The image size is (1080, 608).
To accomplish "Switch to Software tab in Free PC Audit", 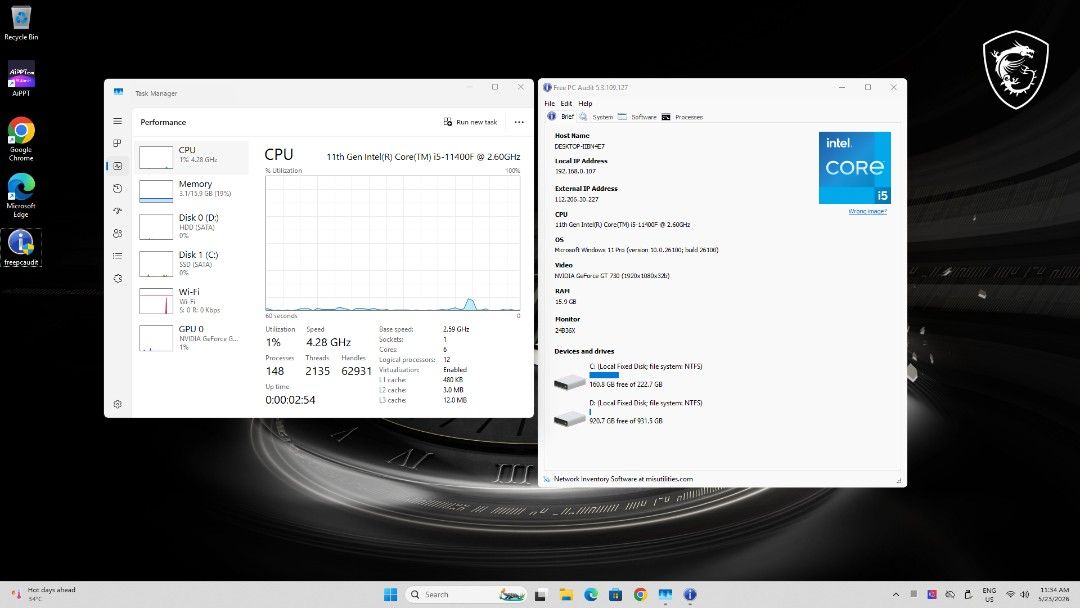I will 637,117.
